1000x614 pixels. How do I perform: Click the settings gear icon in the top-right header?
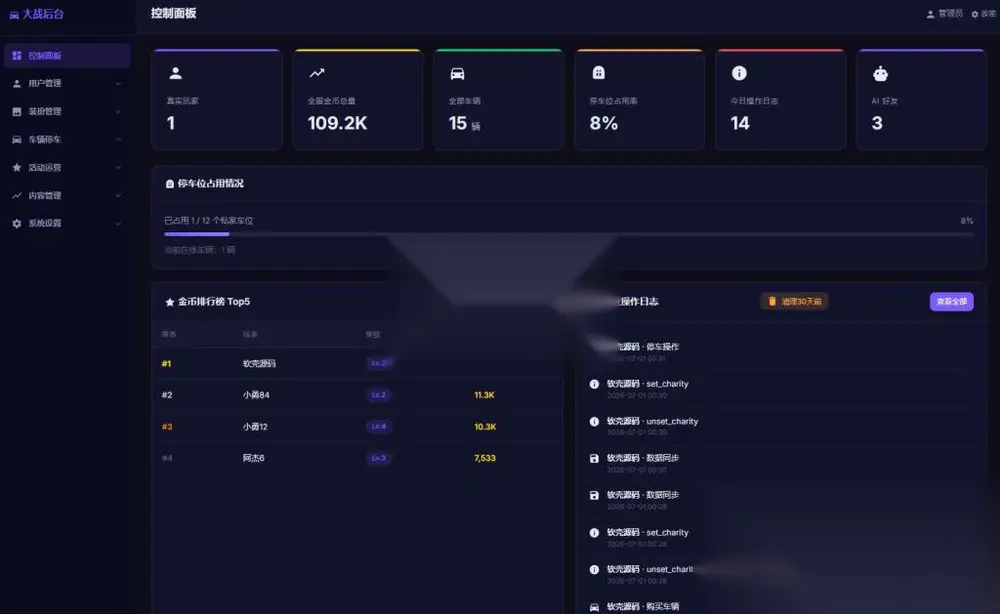(974, 14)
